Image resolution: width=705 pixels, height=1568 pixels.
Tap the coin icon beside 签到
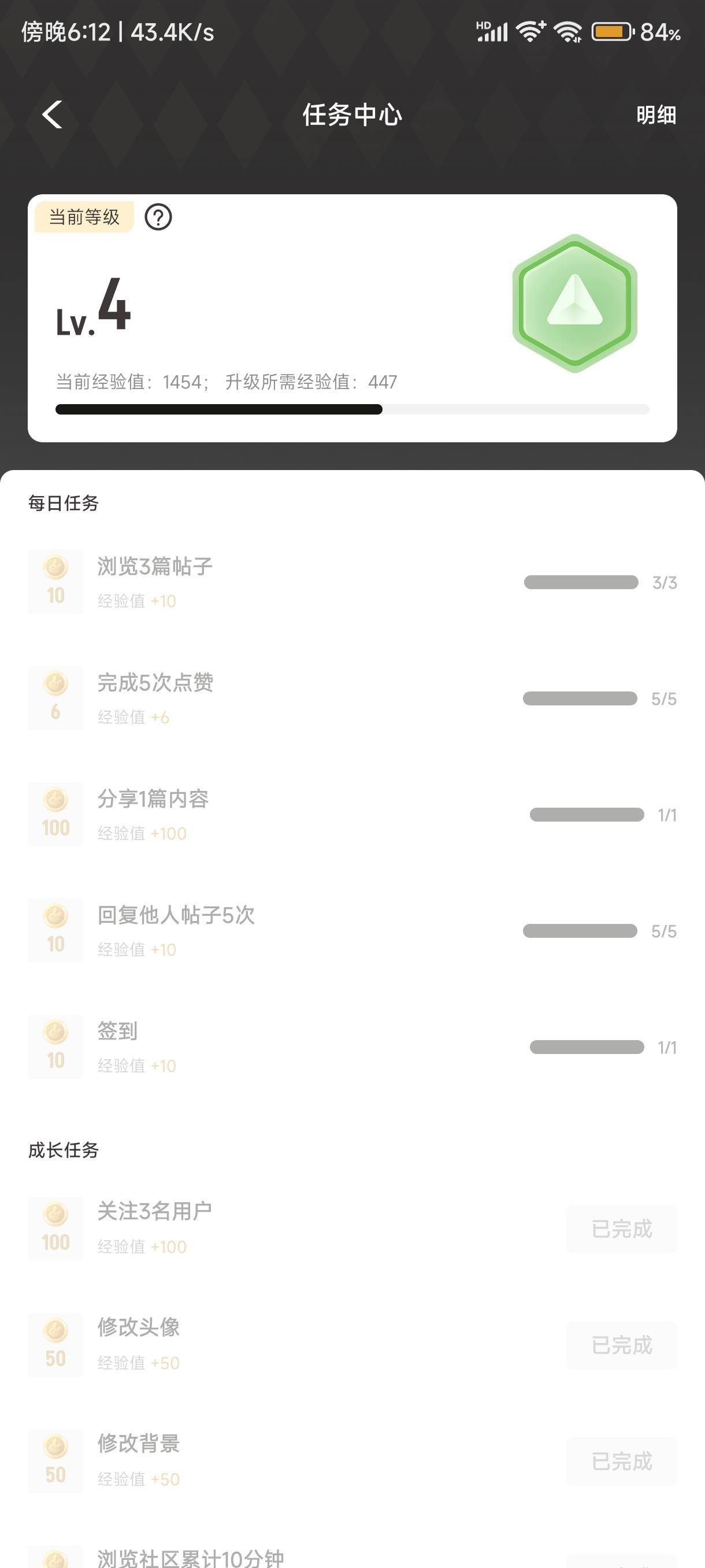coord(55,1047)
